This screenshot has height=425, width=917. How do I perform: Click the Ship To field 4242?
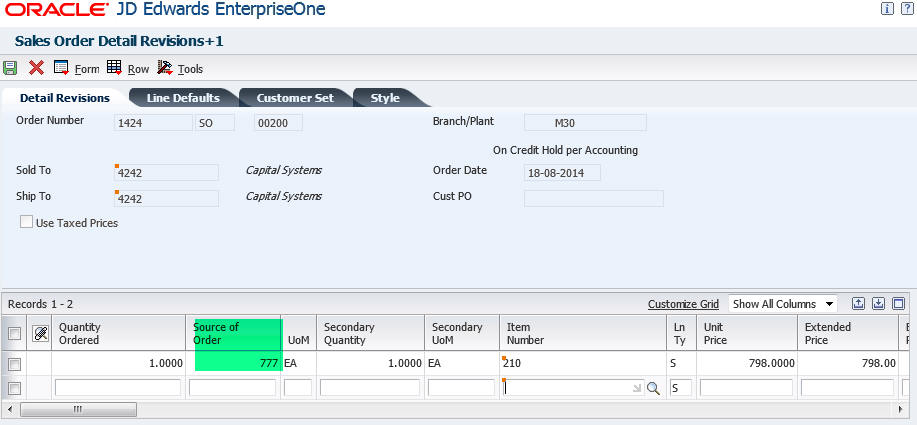click(x=166, y=198)
